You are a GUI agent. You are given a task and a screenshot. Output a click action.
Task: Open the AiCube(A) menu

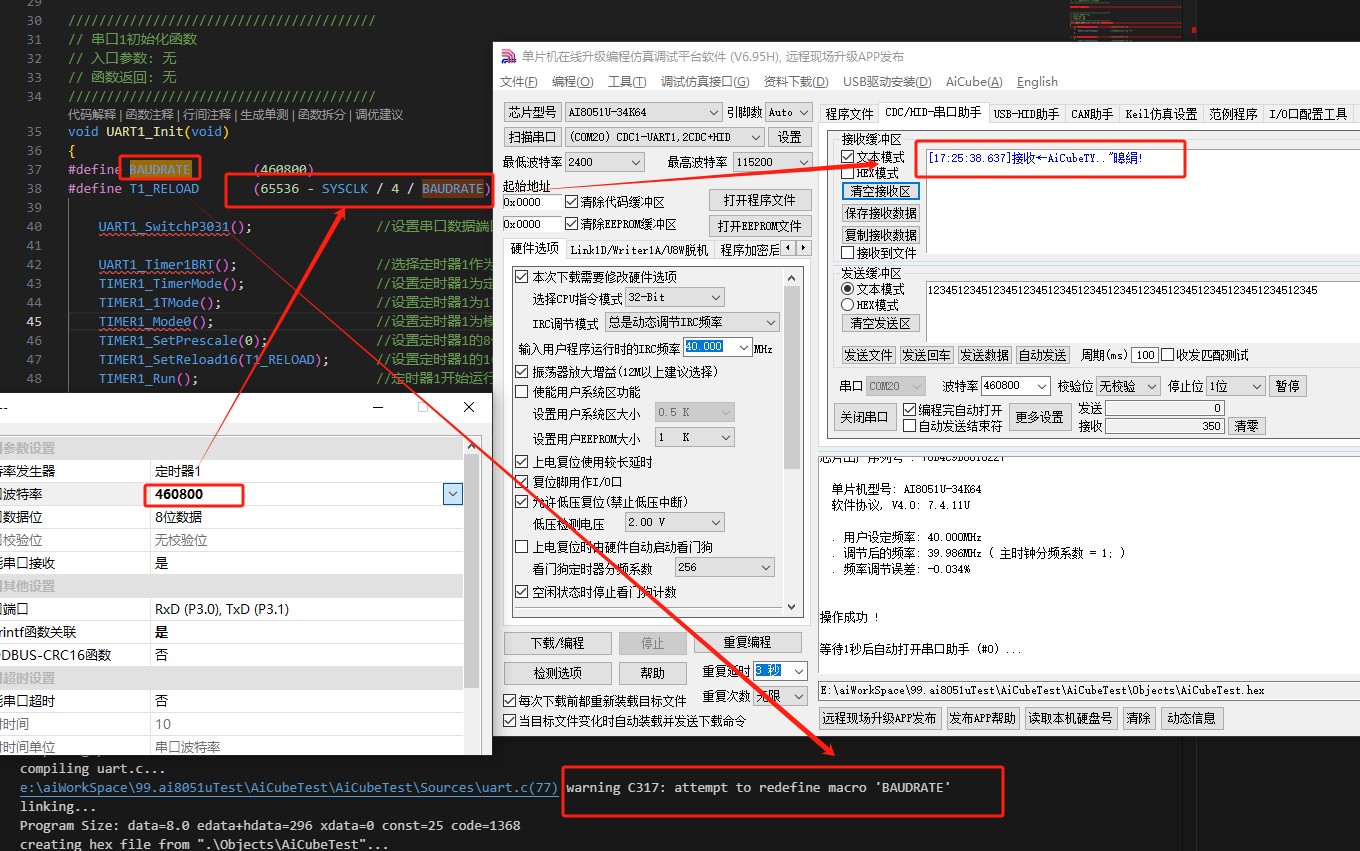(x=974, y=82)
